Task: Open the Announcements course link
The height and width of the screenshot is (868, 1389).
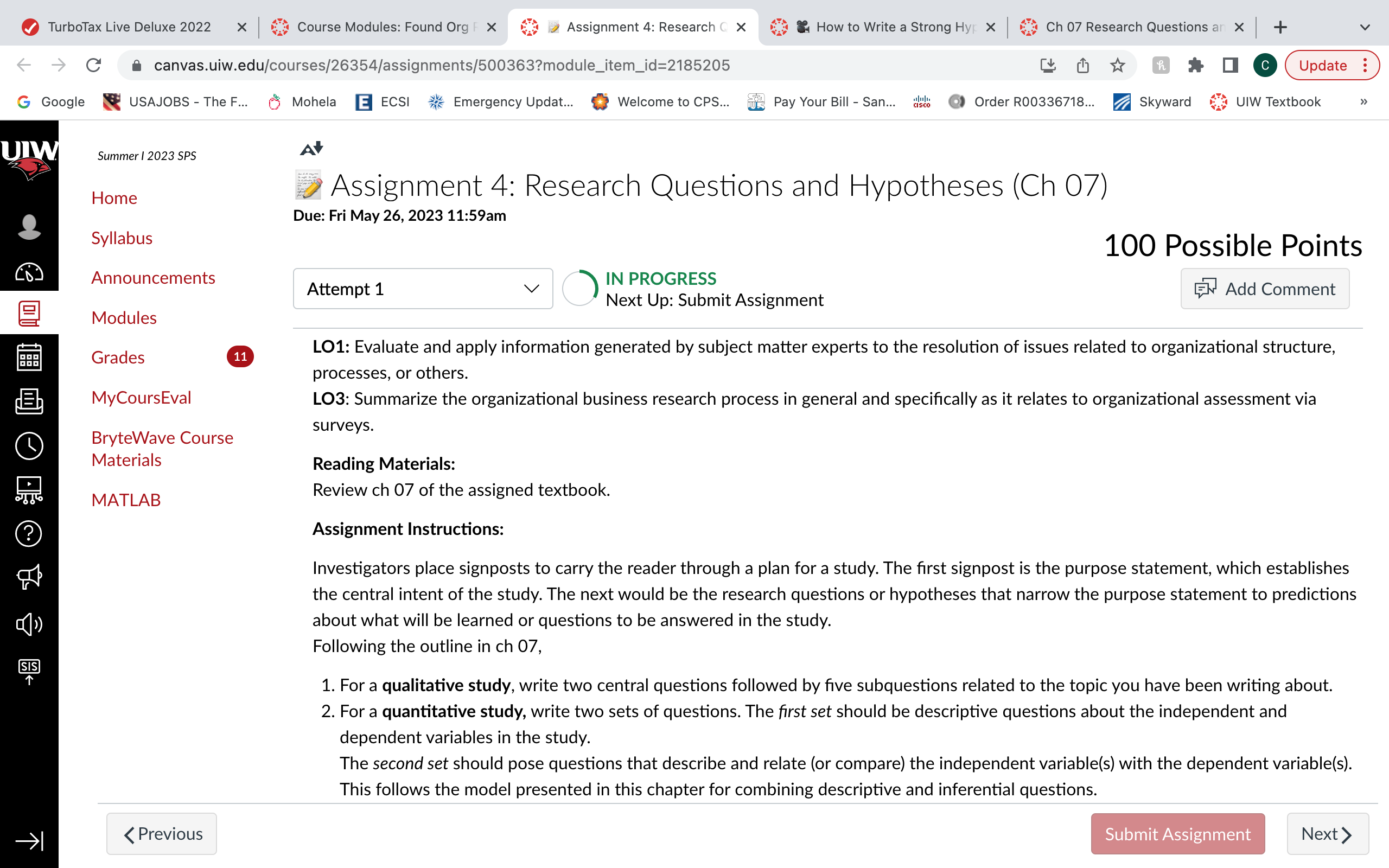Action: coord(153,278)
